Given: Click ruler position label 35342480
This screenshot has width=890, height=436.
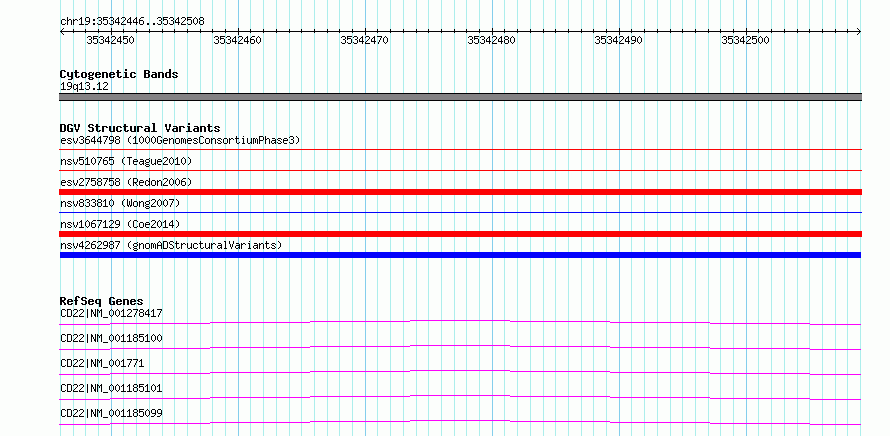Looking at the screenshot, I should click(x=492, y=40).
